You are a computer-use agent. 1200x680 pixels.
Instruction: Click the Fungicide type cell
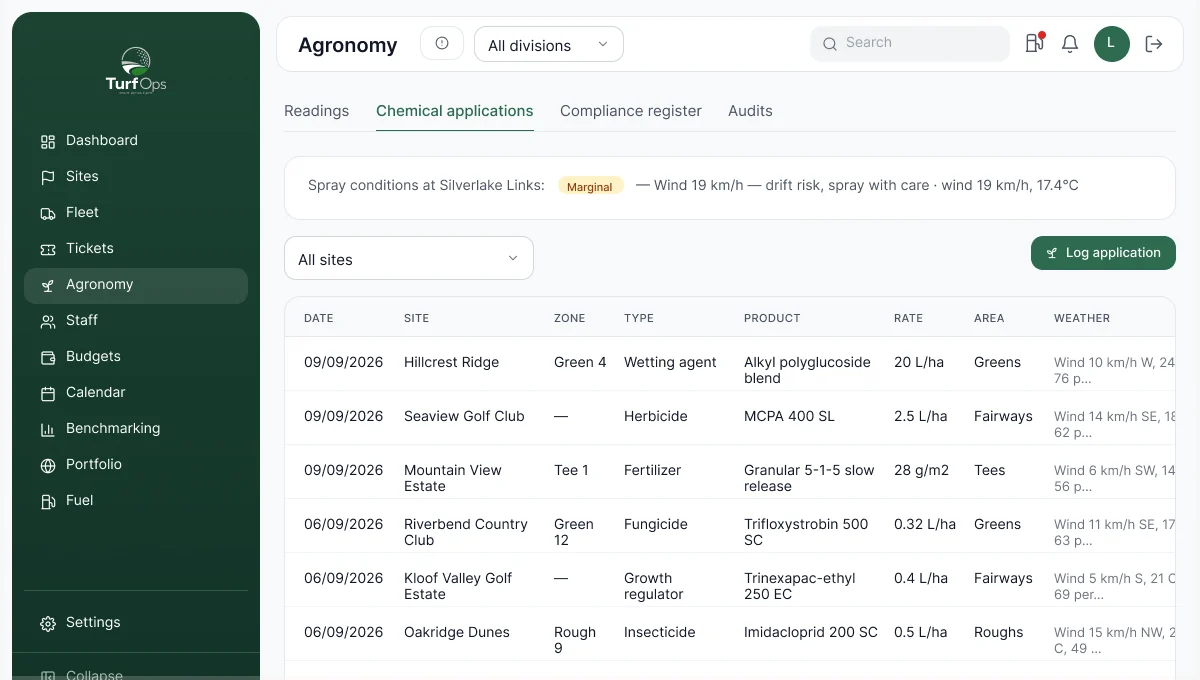tap(656, 525)
